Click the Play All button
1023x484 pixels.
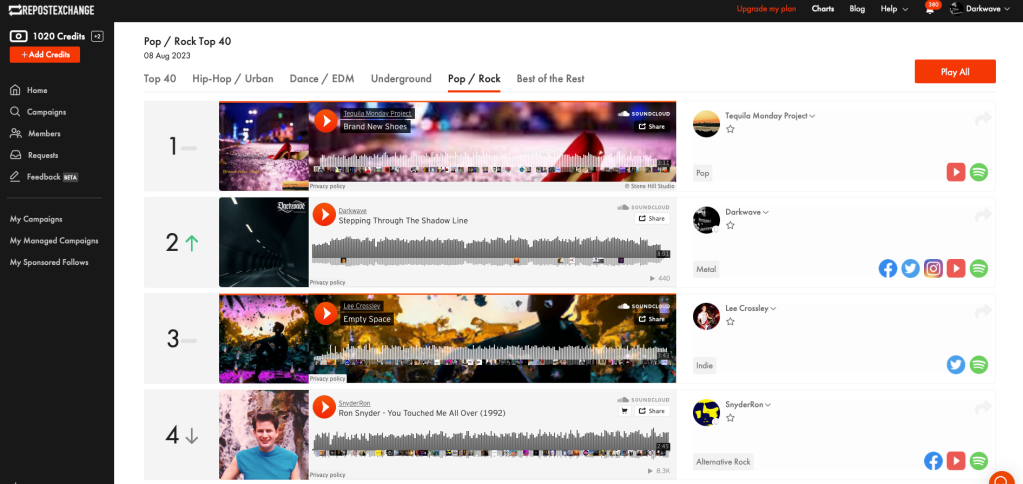954,72
